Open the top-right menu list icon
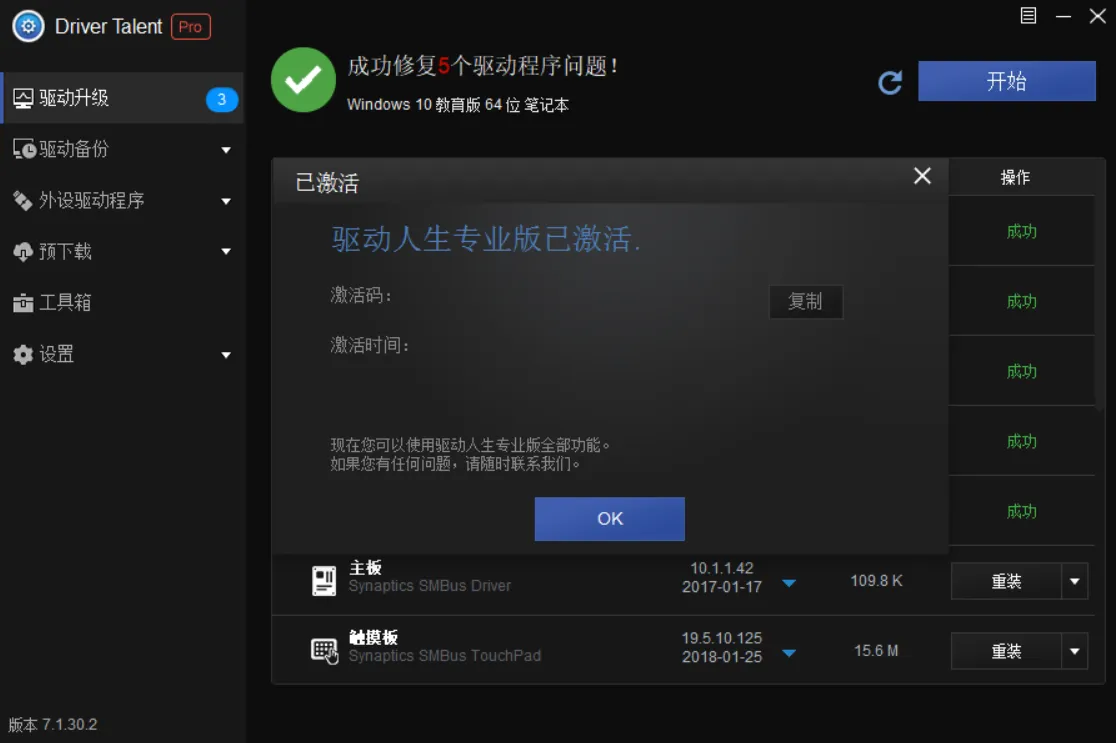Image resolution: width=1116 pixels, height=743 pixels. click(x=1028, y=16)
